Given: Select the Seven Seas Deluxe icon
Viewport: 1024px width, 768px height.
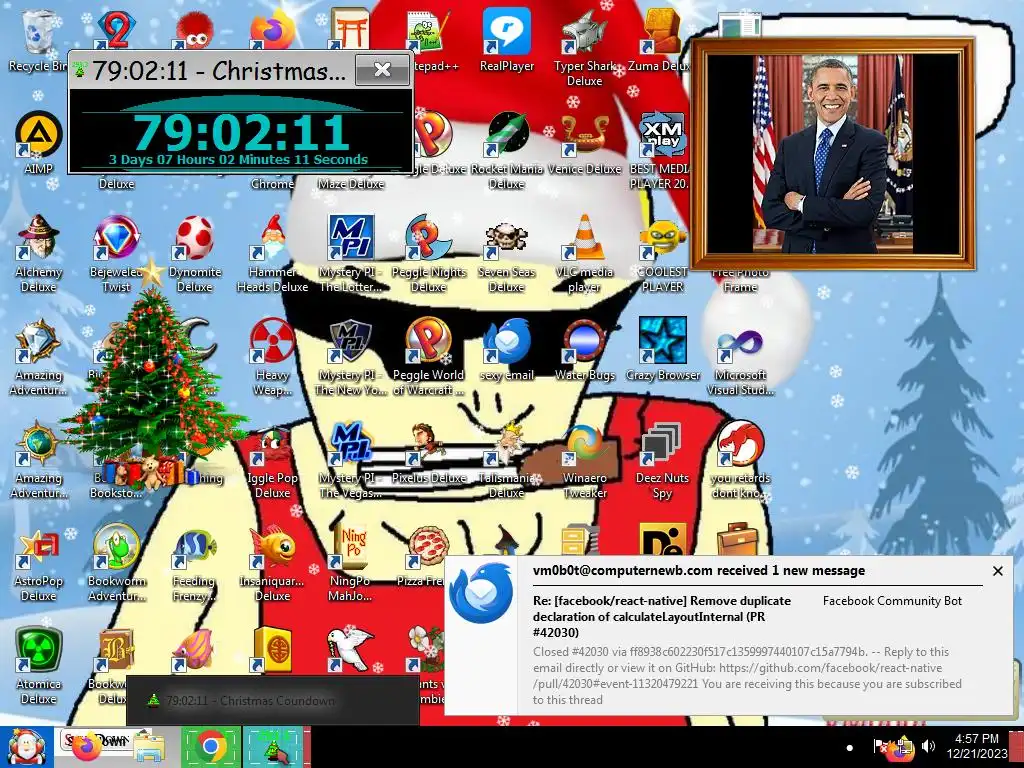Looking at the screenshot, I should 506,253.
